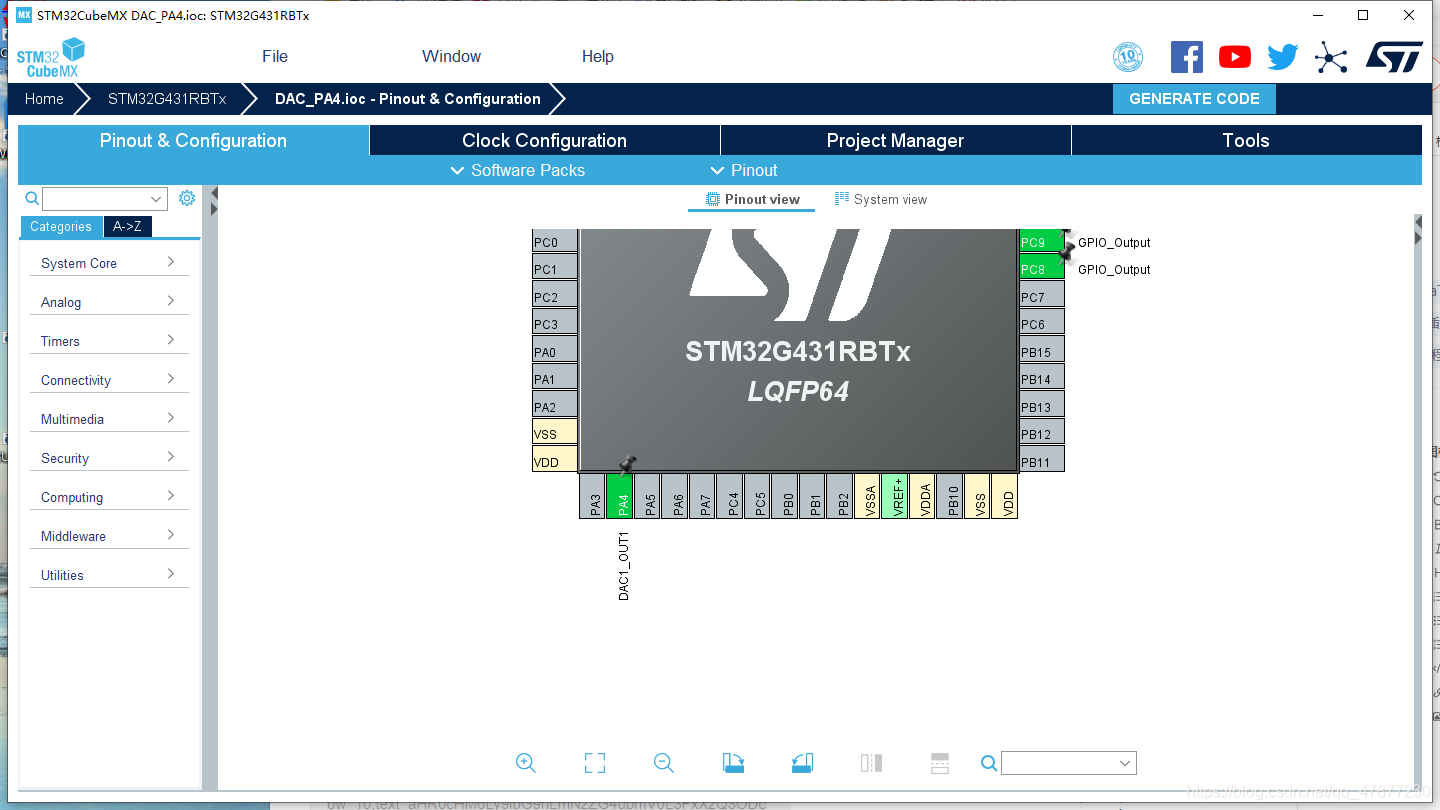
Task: Switch to A->Z list tab
Action: tap(127, 227)
